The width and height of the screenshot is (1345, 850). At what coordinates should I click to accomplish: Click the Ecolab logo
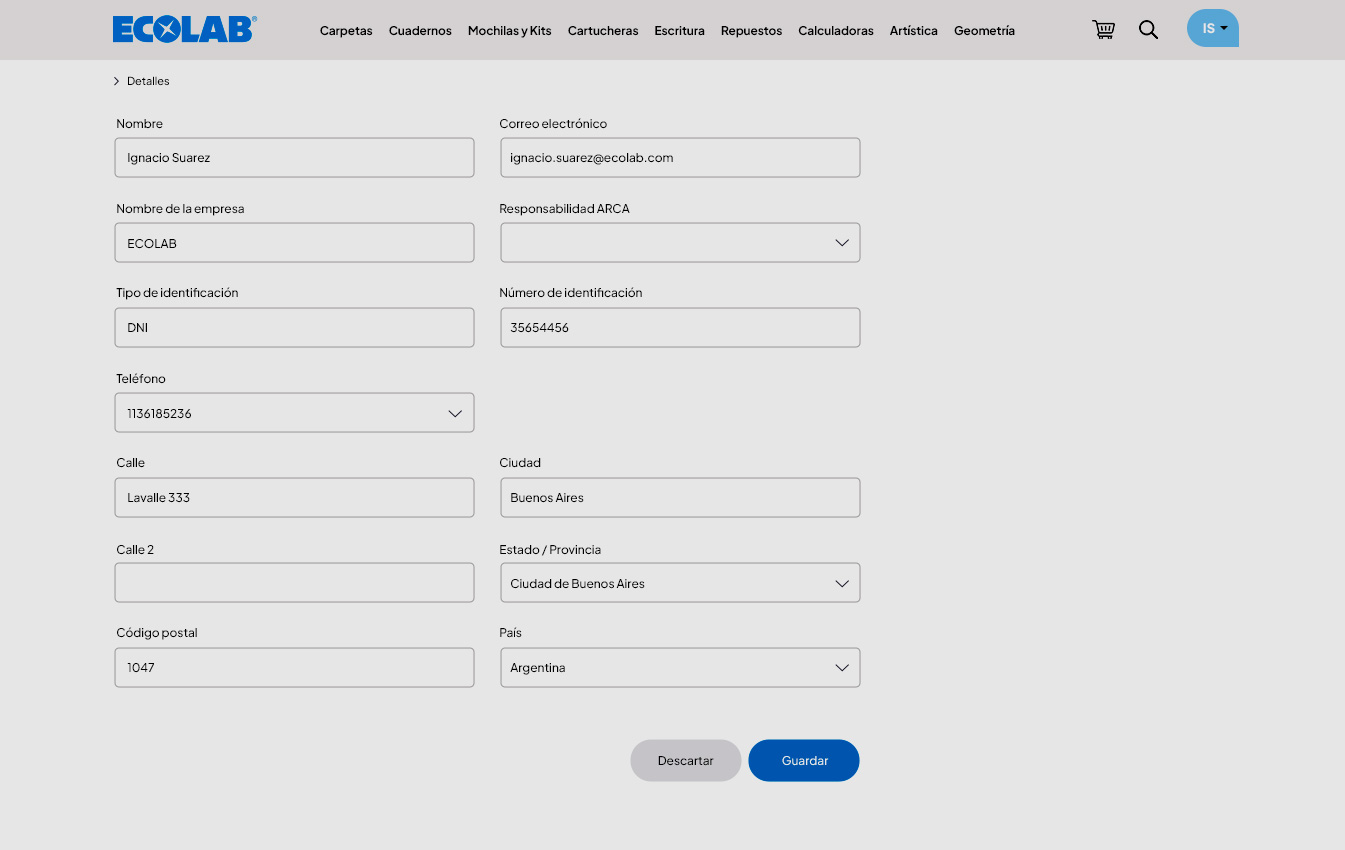pos(185,30)
